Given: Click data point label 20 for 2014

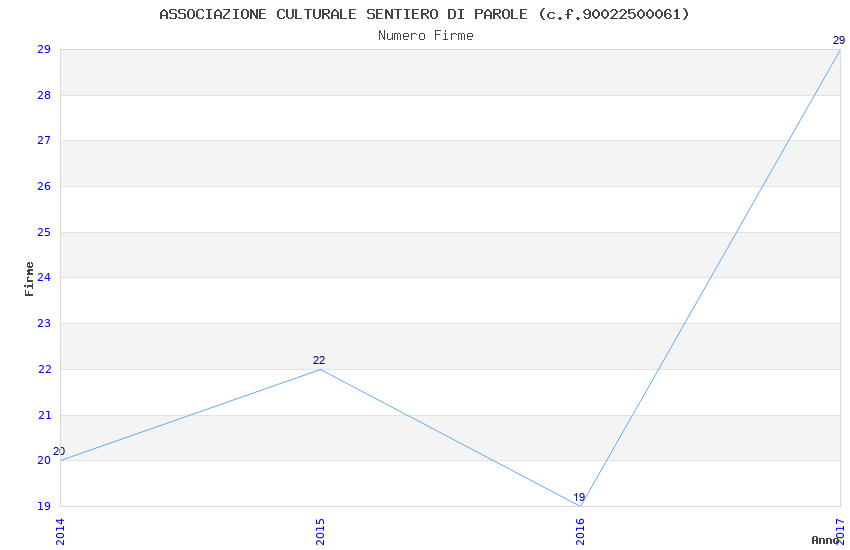Looking at the screenshot, I should click(59, 451).
